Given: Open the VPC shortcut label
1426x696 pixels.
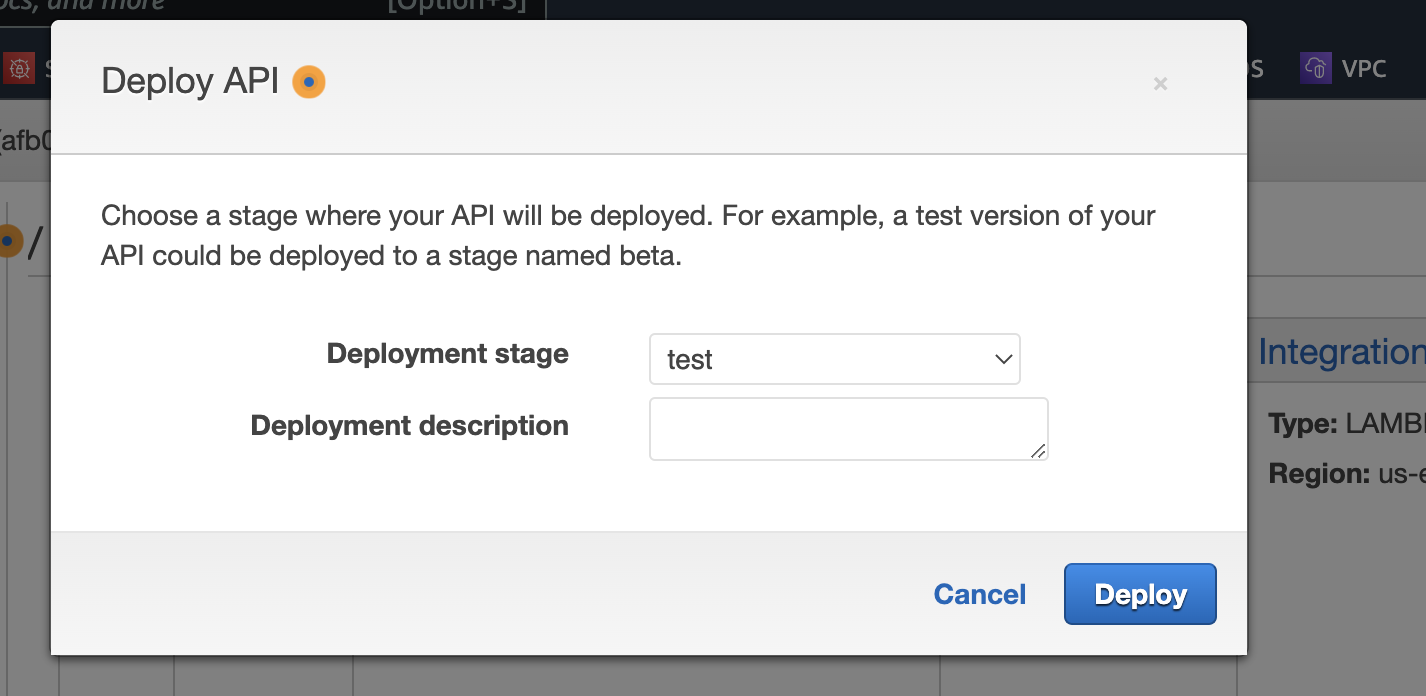Looking at the screenshot, I should click(1364, 68).
